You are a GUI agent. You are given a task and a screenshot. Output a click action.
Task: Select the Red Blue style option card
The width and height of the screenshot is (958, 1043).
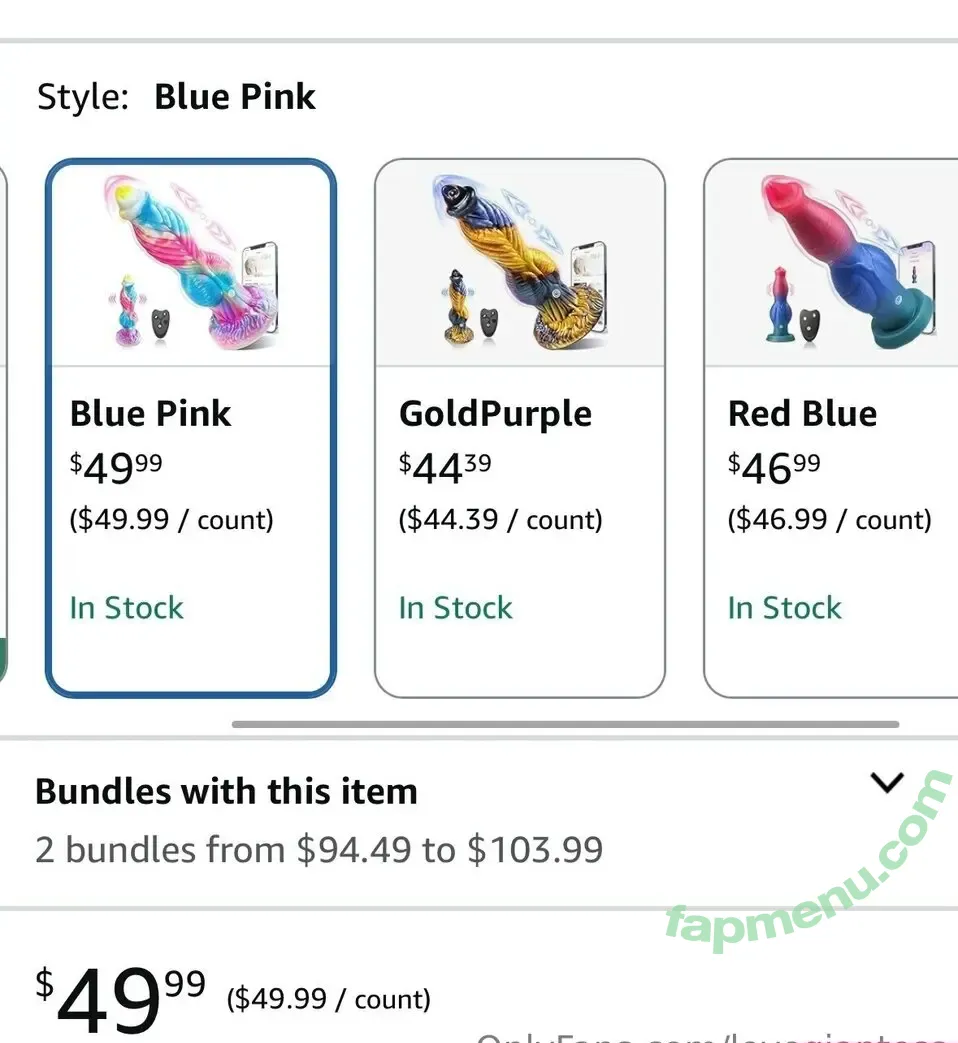coord(832,650)
